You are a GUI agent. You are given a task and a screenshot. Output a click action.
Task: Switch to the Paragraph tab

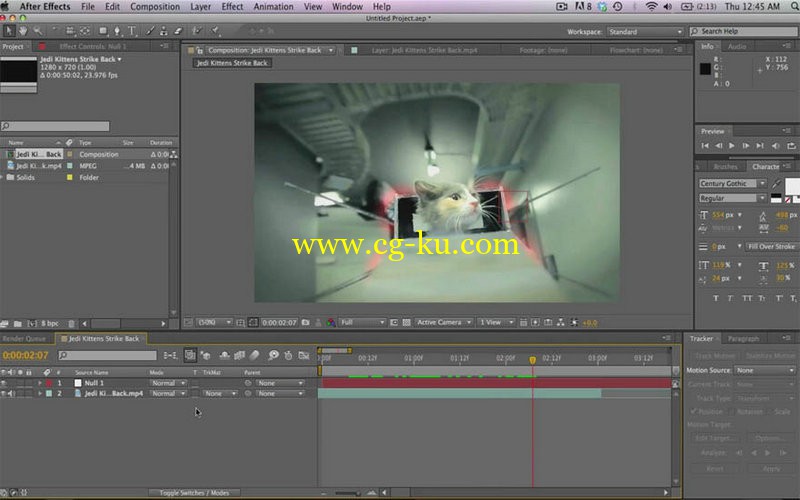pyautogui.click(x=743, y=339)
